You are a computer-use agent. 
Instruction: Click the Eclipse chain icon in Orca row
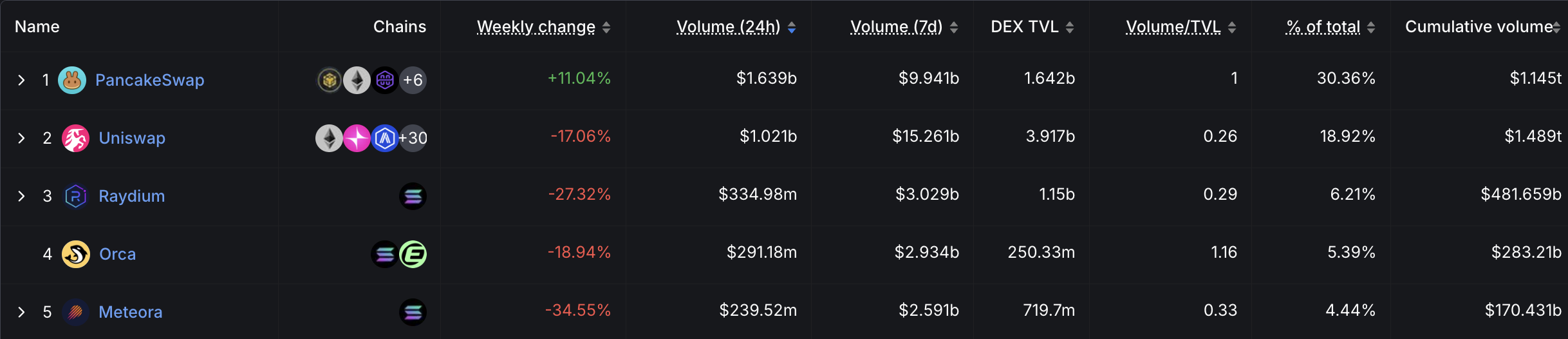click(413, 254)
